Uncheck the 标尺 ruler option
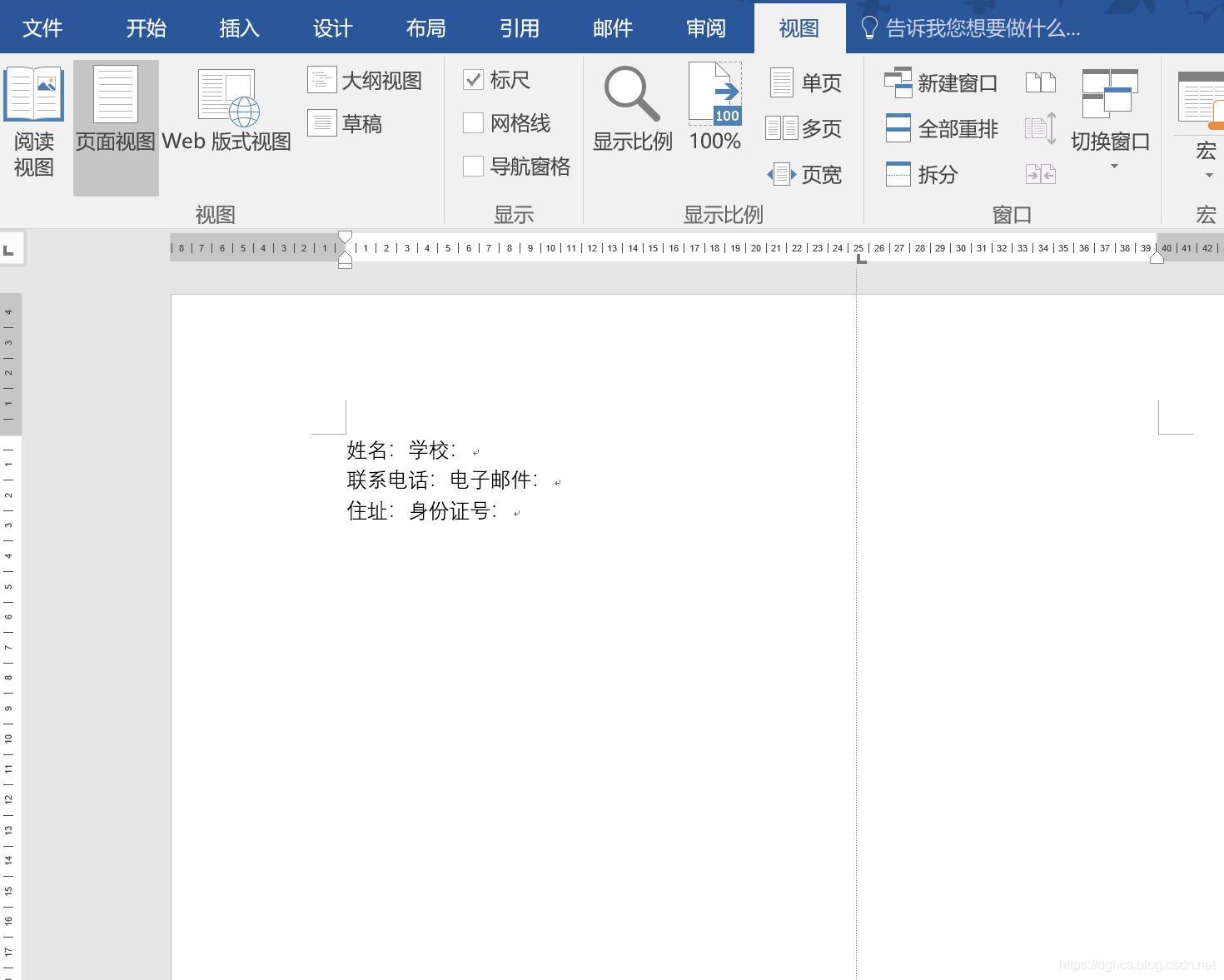1224x980 pixels. [473, 79]
